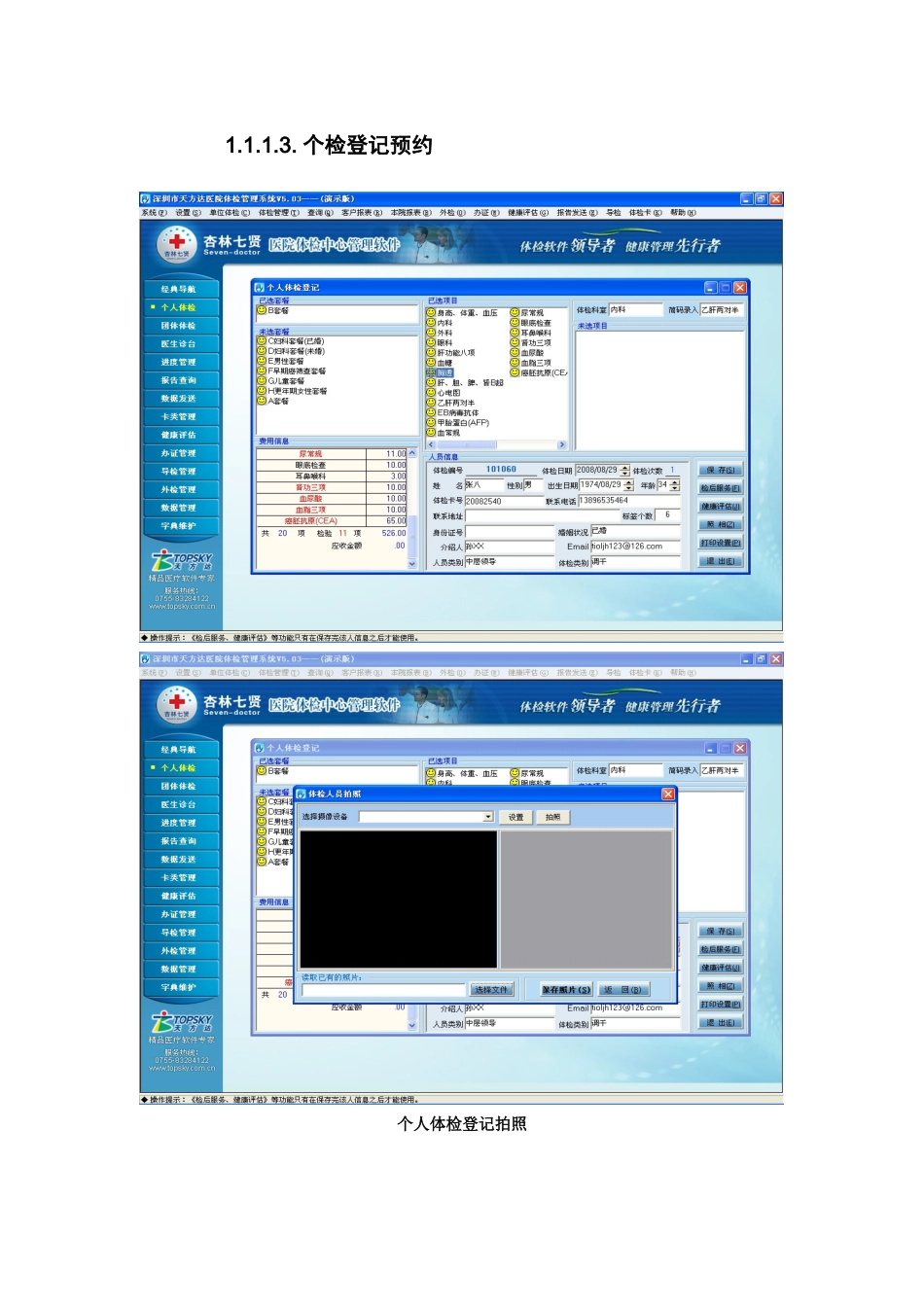Click 眼科 item icon in upper screenshot
Screen dimensions: 924x1307
[431, 342]
